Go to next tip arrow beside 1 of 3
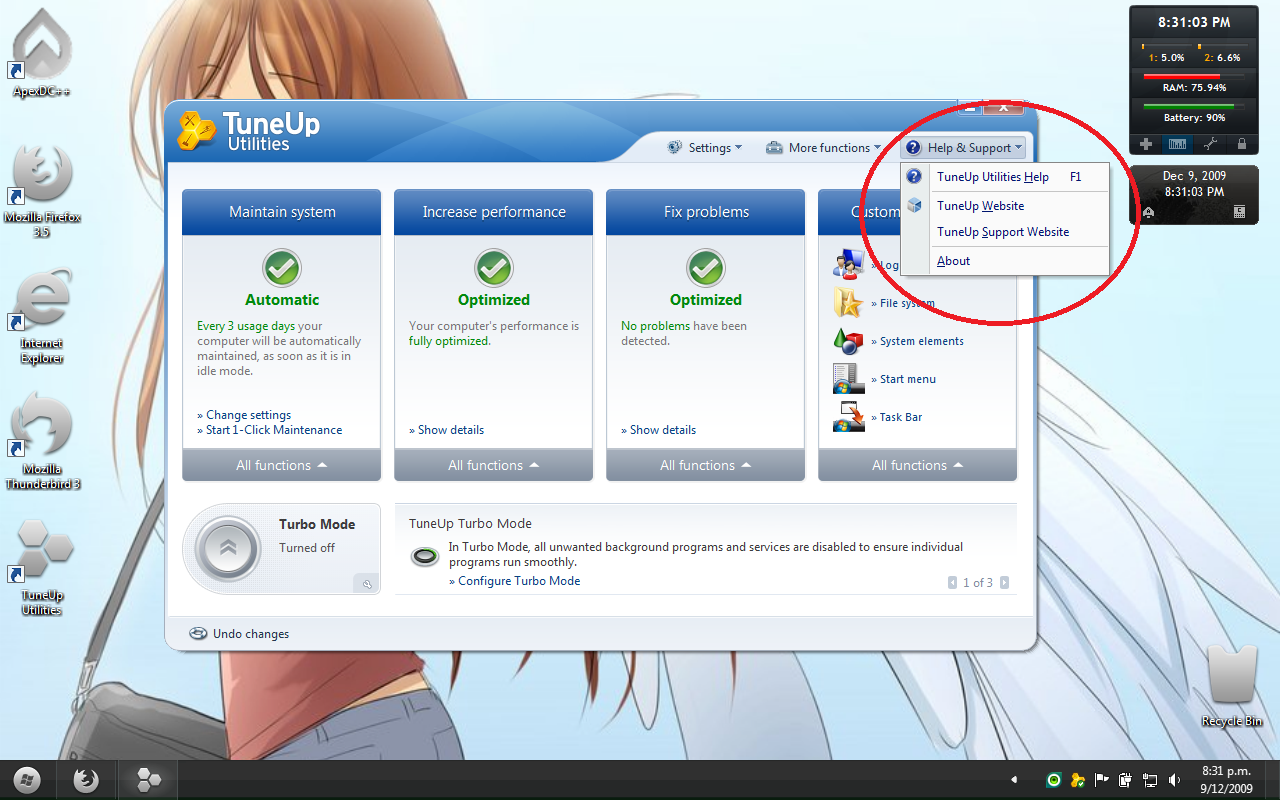Screen dimensions: 1280x800 click(x=1004, y=582)
